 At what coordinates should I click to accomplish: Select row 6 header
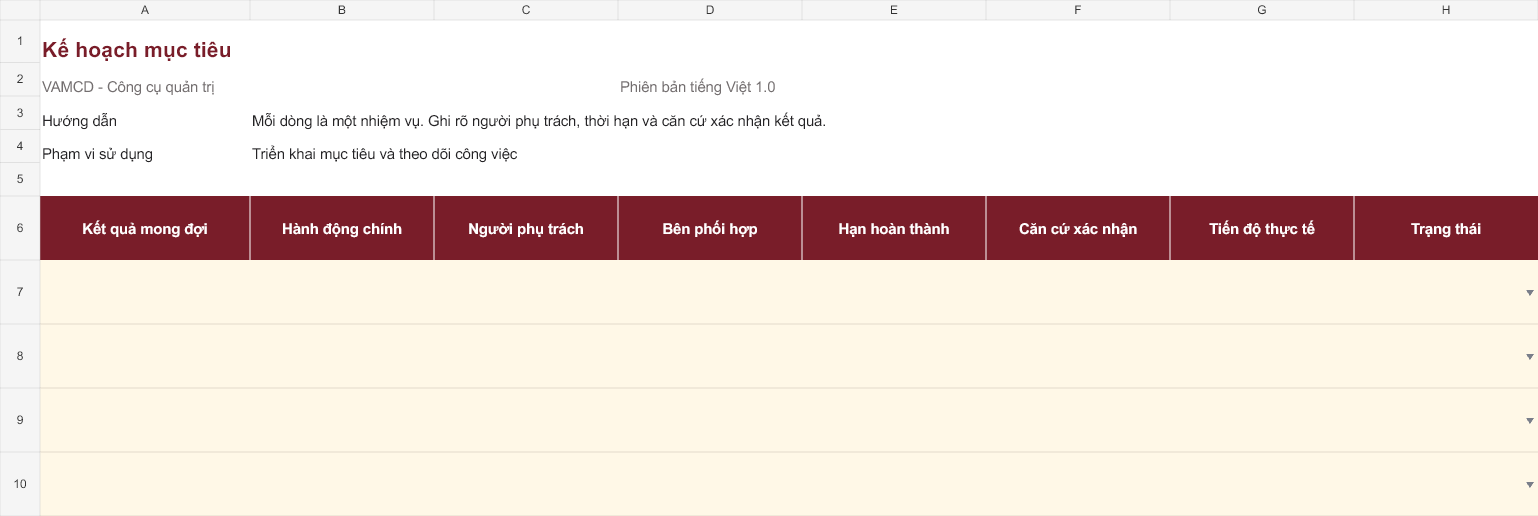click(x=20, y=228)
